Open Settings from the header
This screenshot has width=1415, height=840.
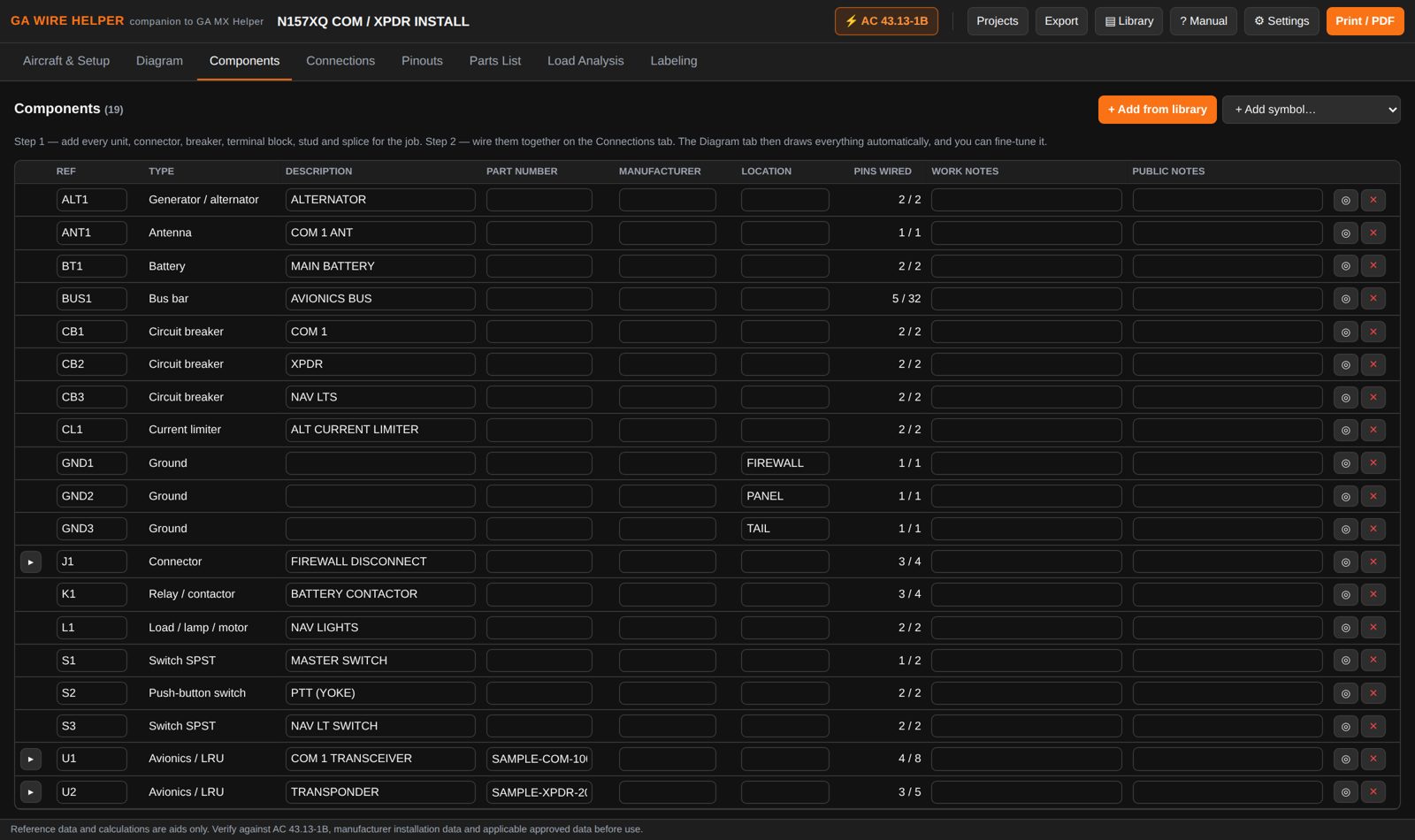(1281, 21)
